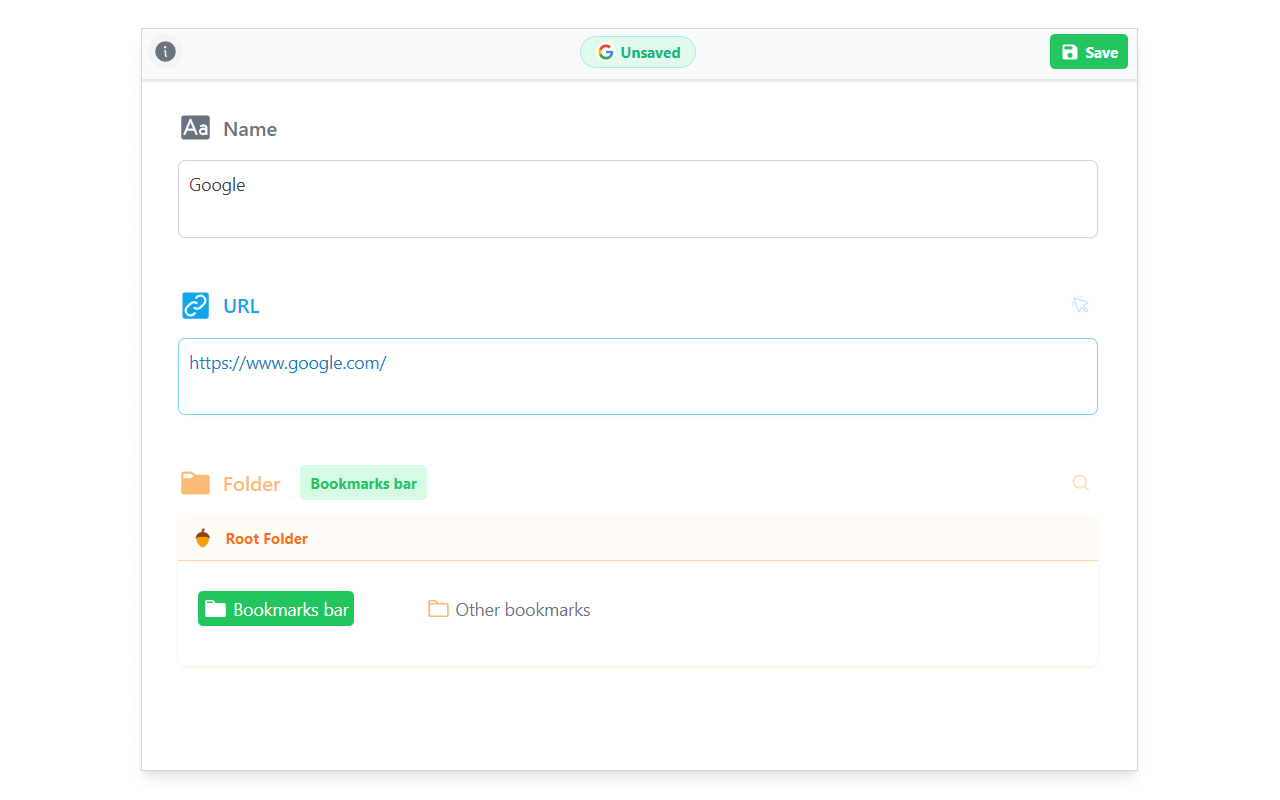This screenshot has height=800, width=1280.
Task: Choose the Other bookmarks folder
Action: 509,609
